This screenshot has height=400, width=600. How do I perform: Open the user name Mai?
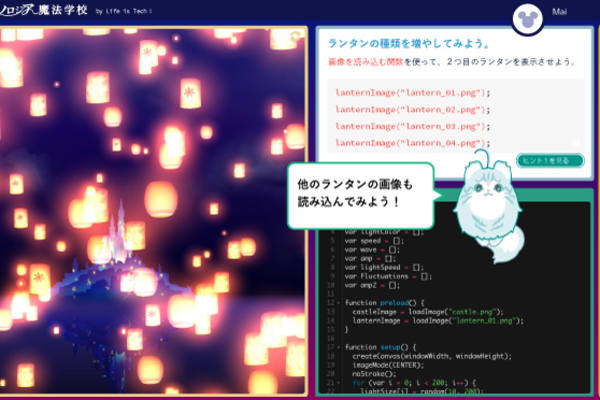pyautogui.click(x=559, y=12)
